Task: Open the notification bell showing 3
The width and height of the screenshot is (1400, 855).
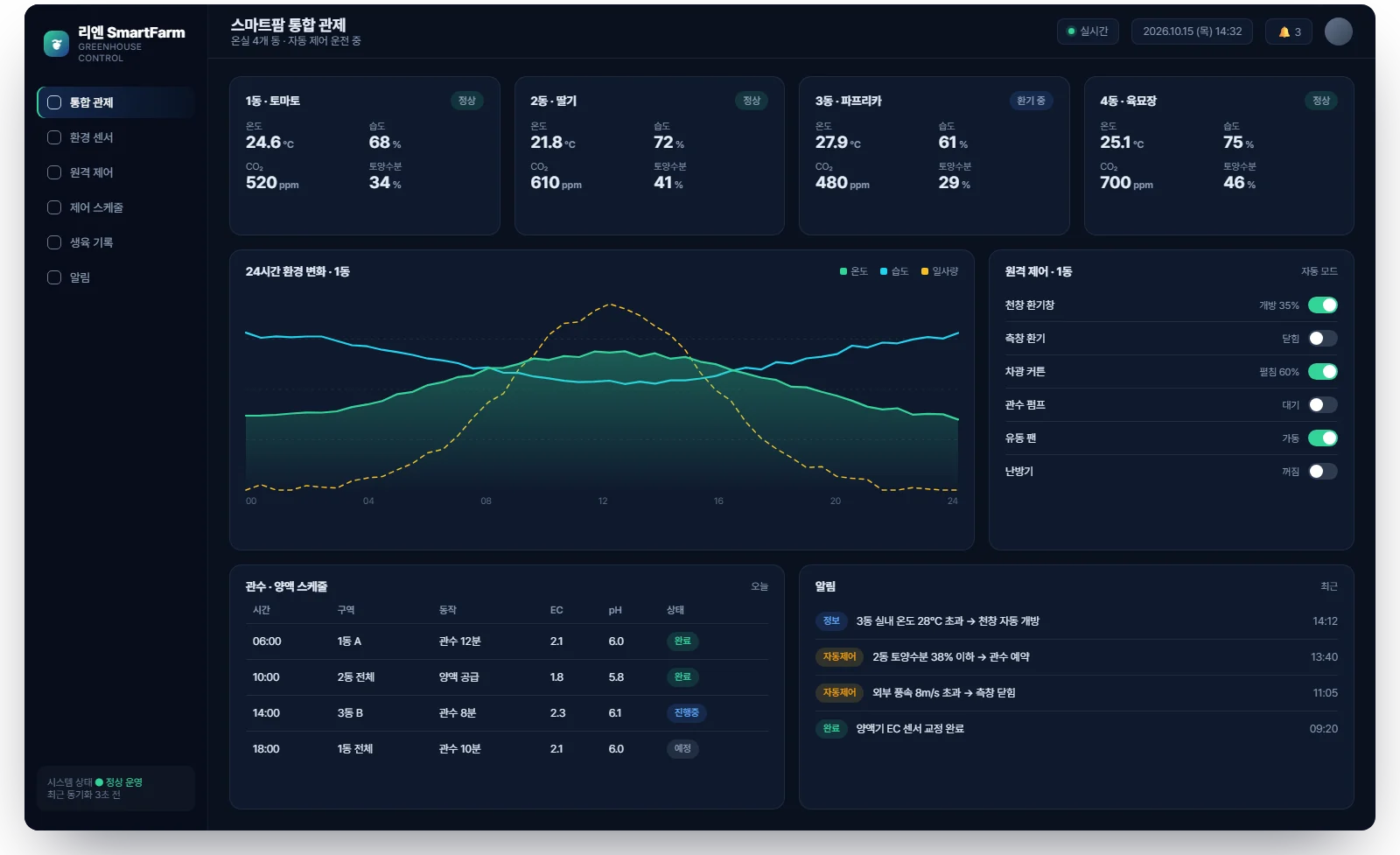Action: click(1289, 32)
